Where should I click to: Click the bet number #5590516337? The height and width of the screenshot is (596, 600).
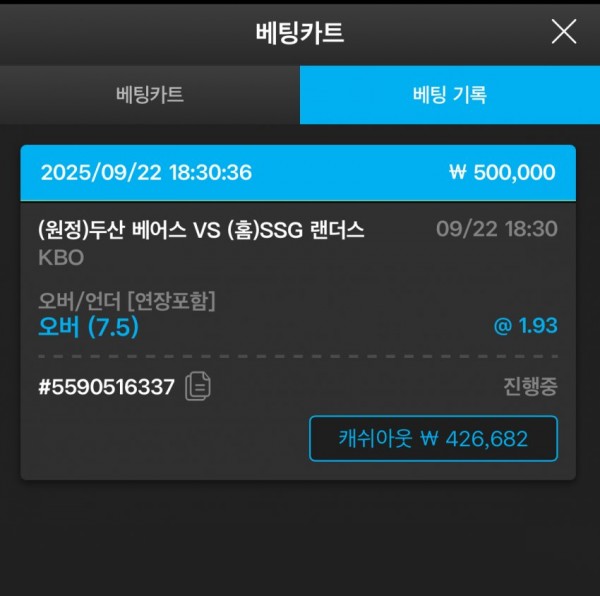[107, 386]
